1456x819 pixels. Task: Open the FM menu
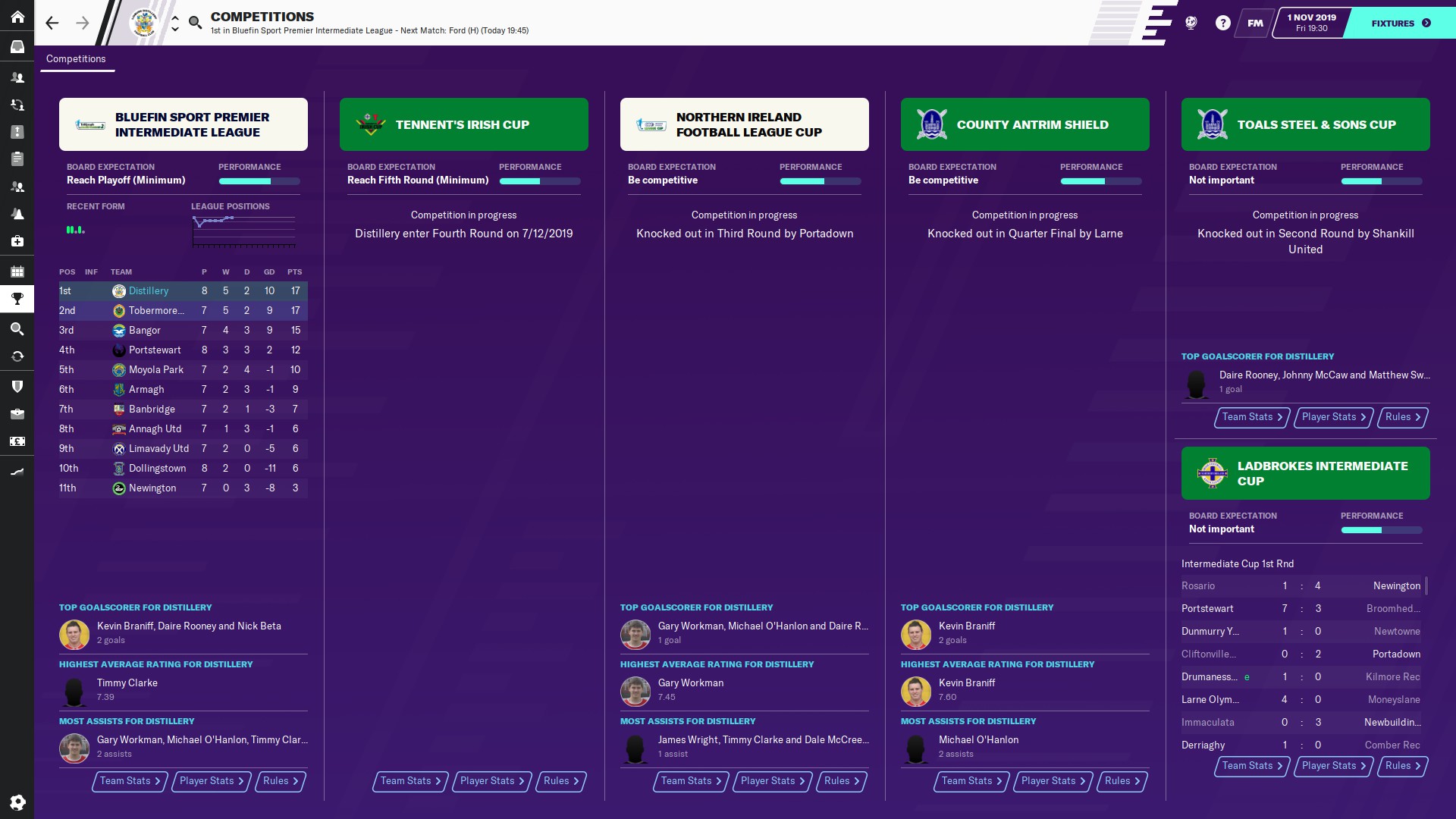[x=1255, y=23]
